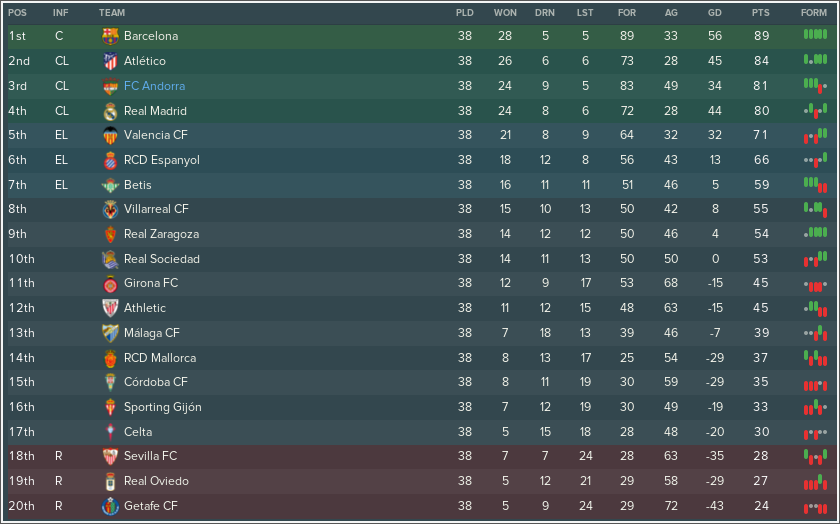The image size is (840, 524).
Task: Open the RCD Espanyol team name
Action: pyautogui.click(x=162, y=160)
